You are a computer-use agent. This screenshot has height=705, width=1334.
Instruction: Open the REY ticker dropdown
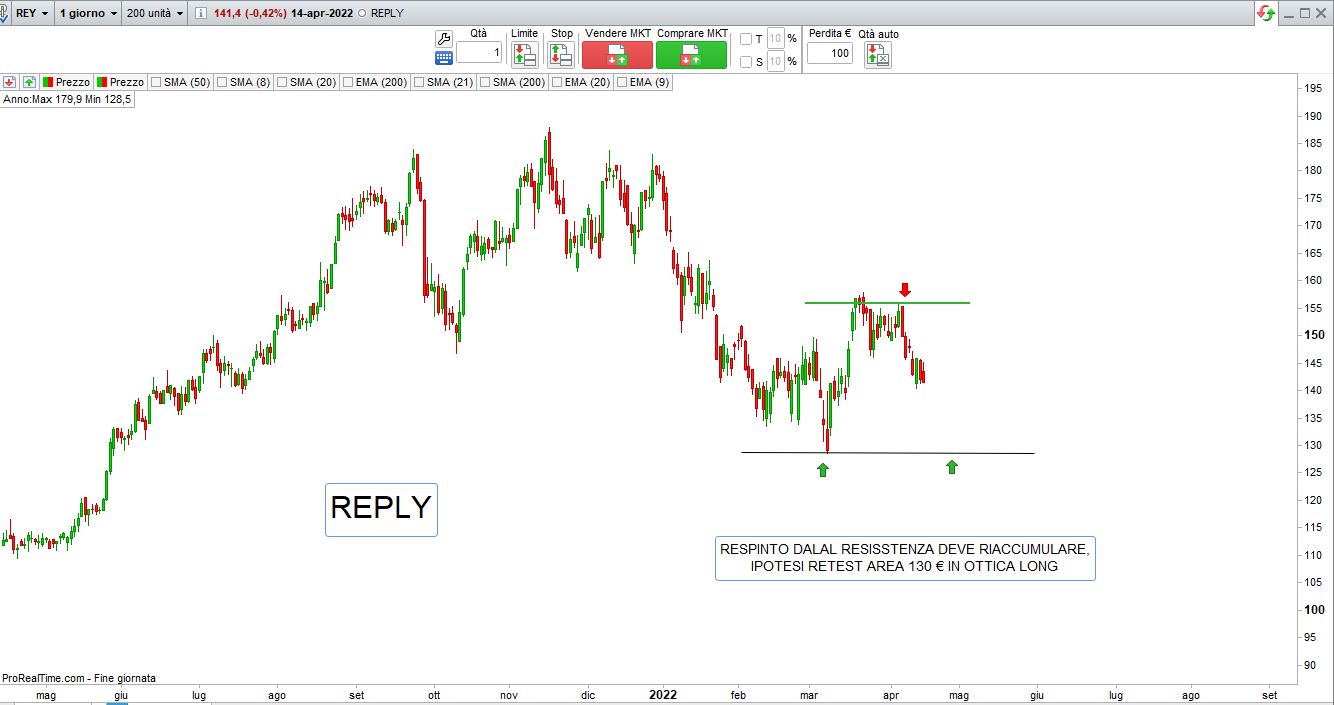(31, 14)
